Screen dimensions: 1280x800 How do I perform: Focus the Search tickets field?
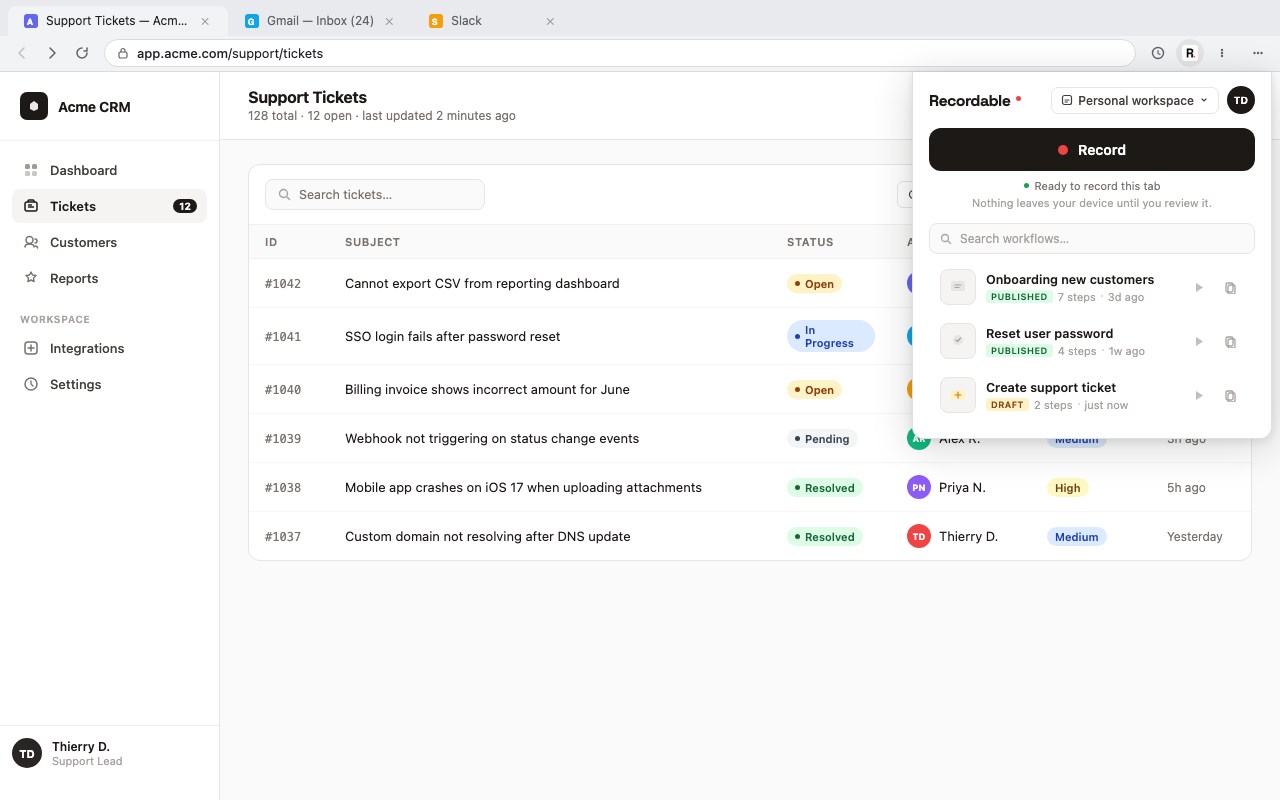click(375, 195)
